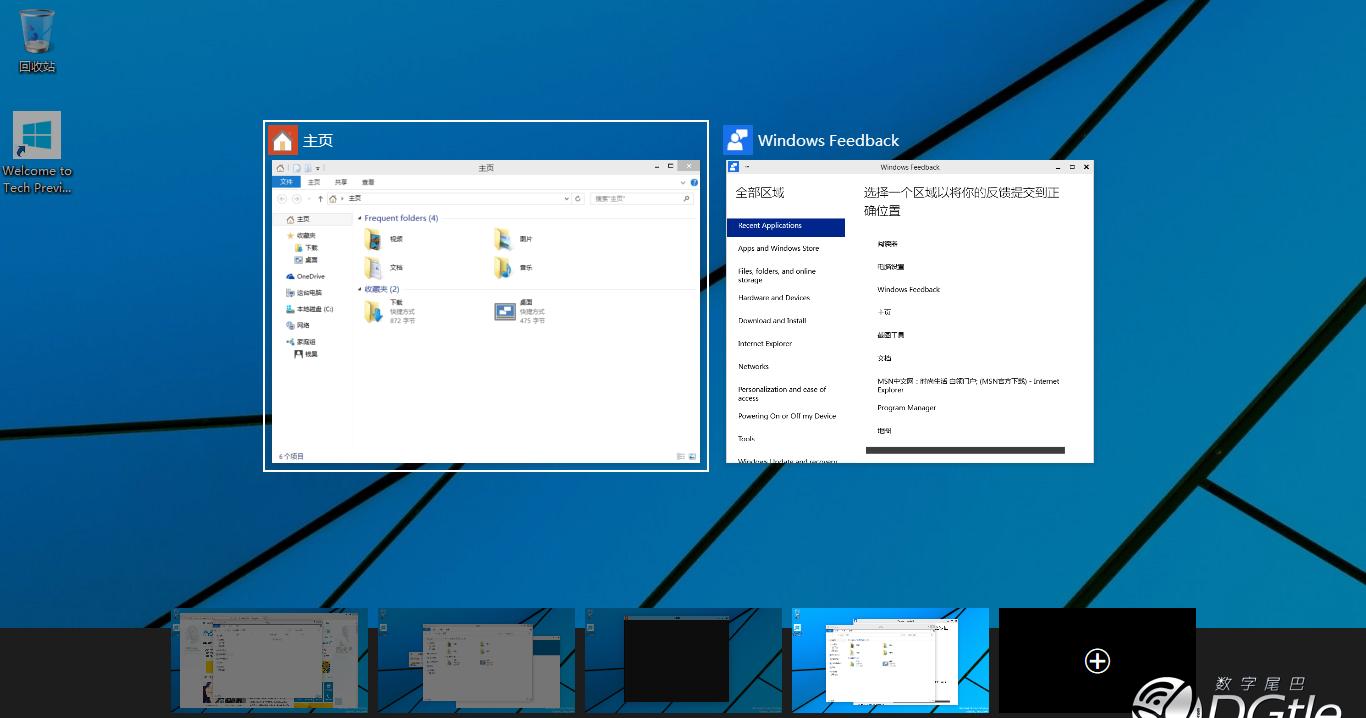Click the orange home app icon in Task View
This screenshot has width=1366, height=718.
[x=283, y=141]
